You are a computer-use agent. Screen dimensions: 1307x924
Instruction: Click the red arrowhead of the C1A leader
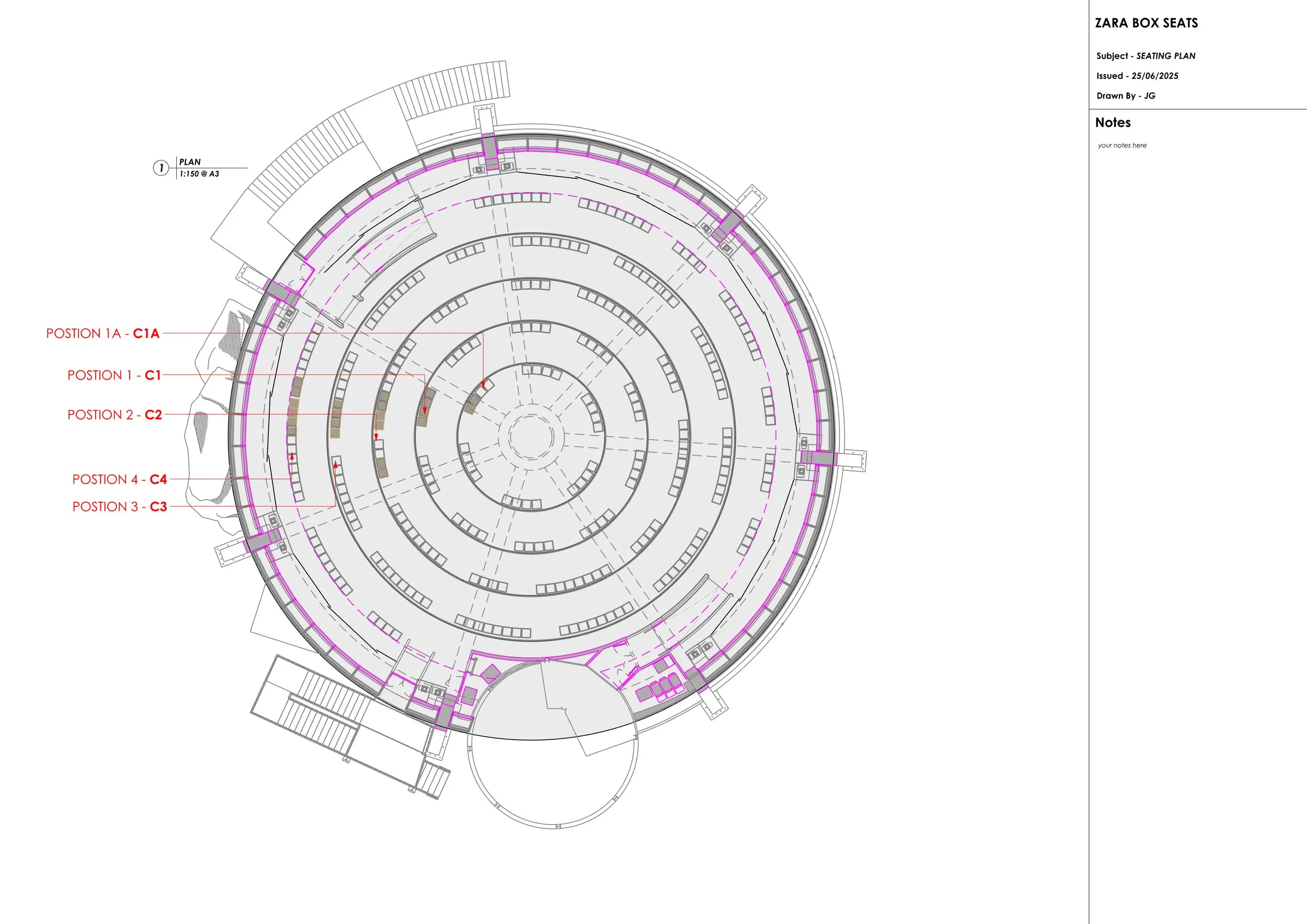coord(483,385)
